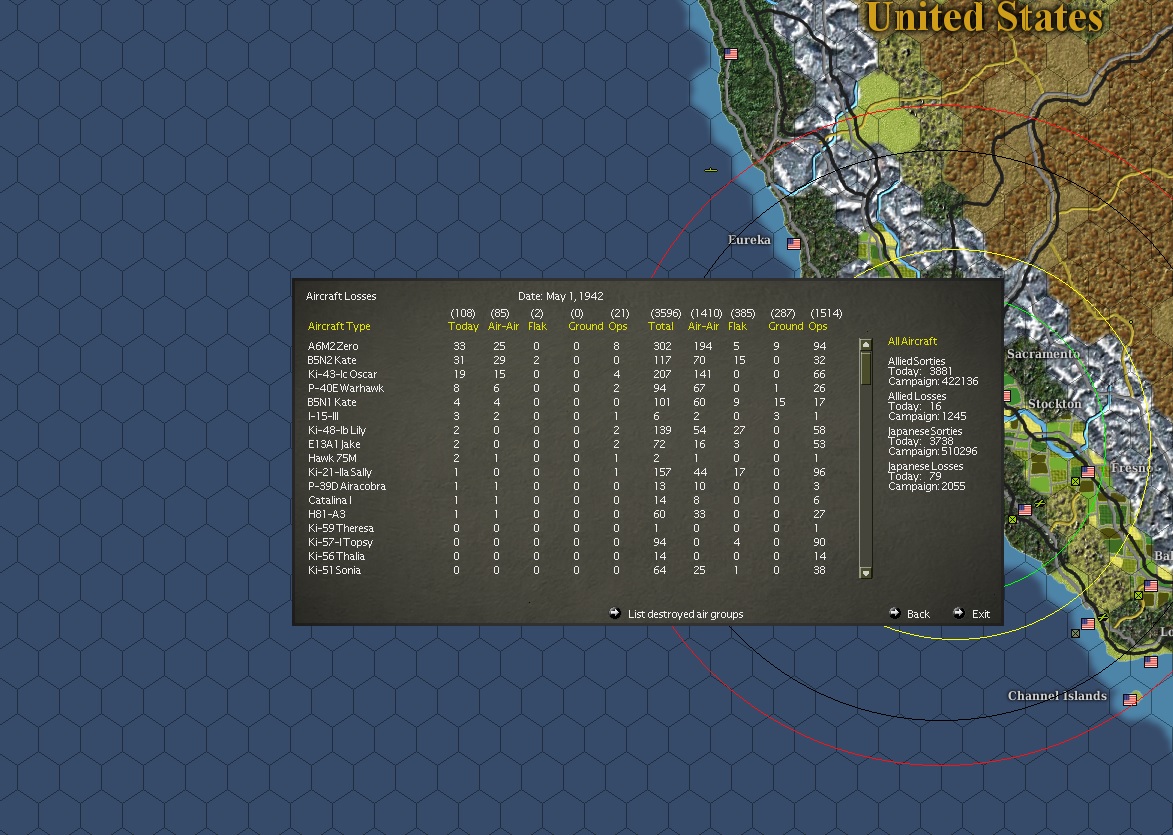Screen dimensions: 1173x835
Task: Select the Ki-48-Ib Lily row
Action: pos(567,430)
